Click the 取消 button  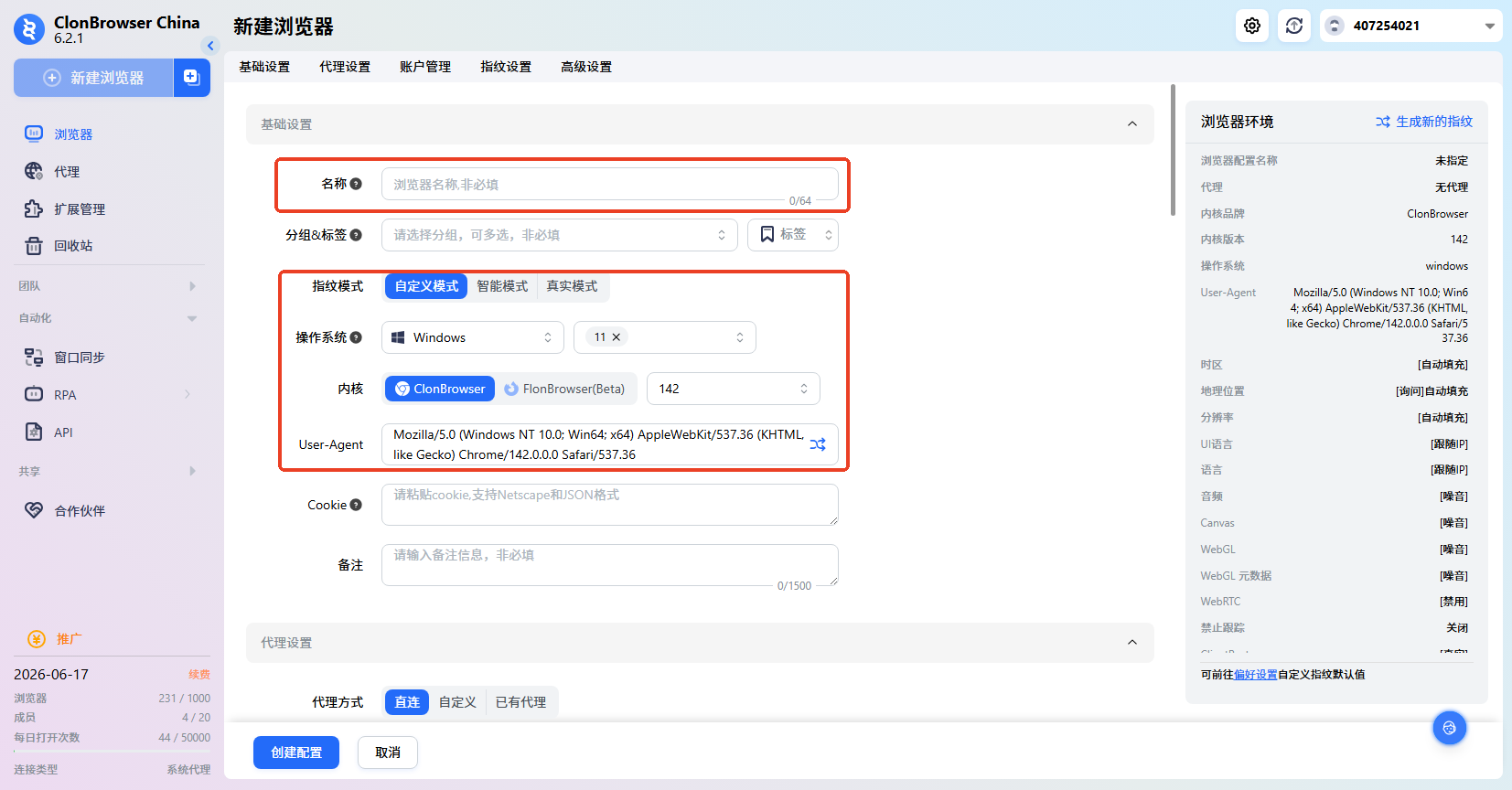(x=388, y=753)
